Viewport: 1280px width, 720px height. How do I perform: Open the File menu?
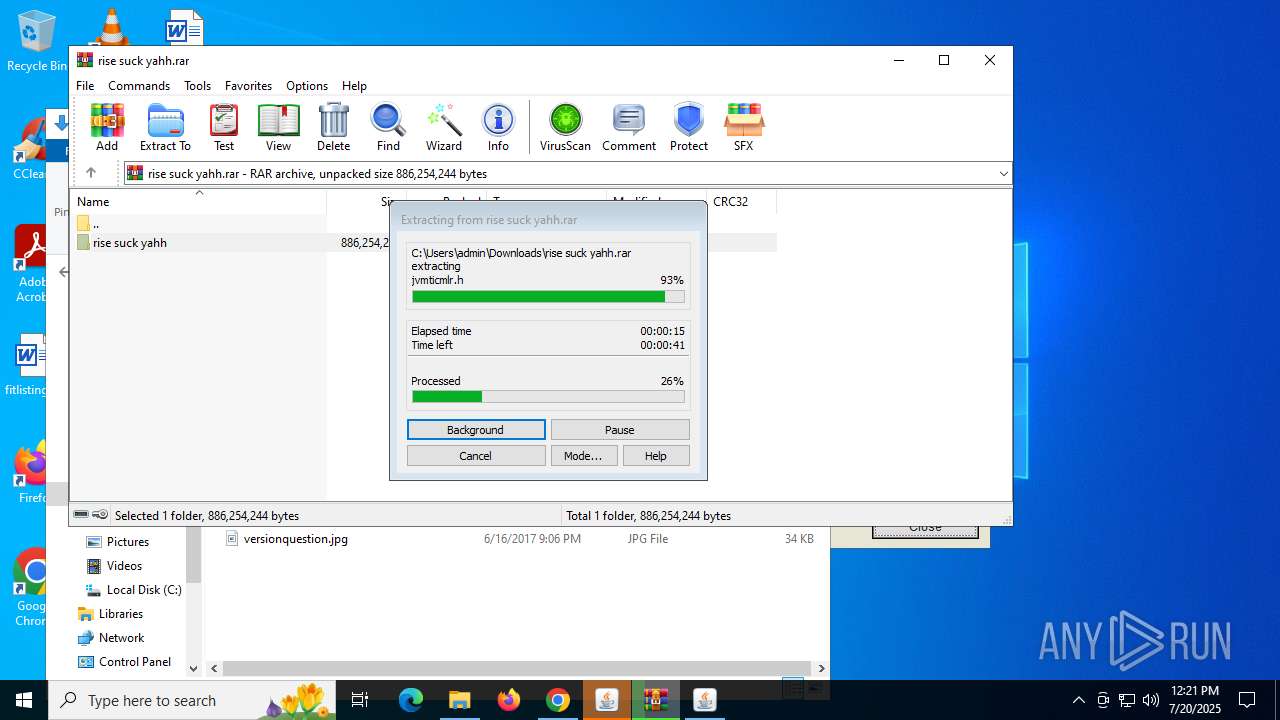pos(85,86)
